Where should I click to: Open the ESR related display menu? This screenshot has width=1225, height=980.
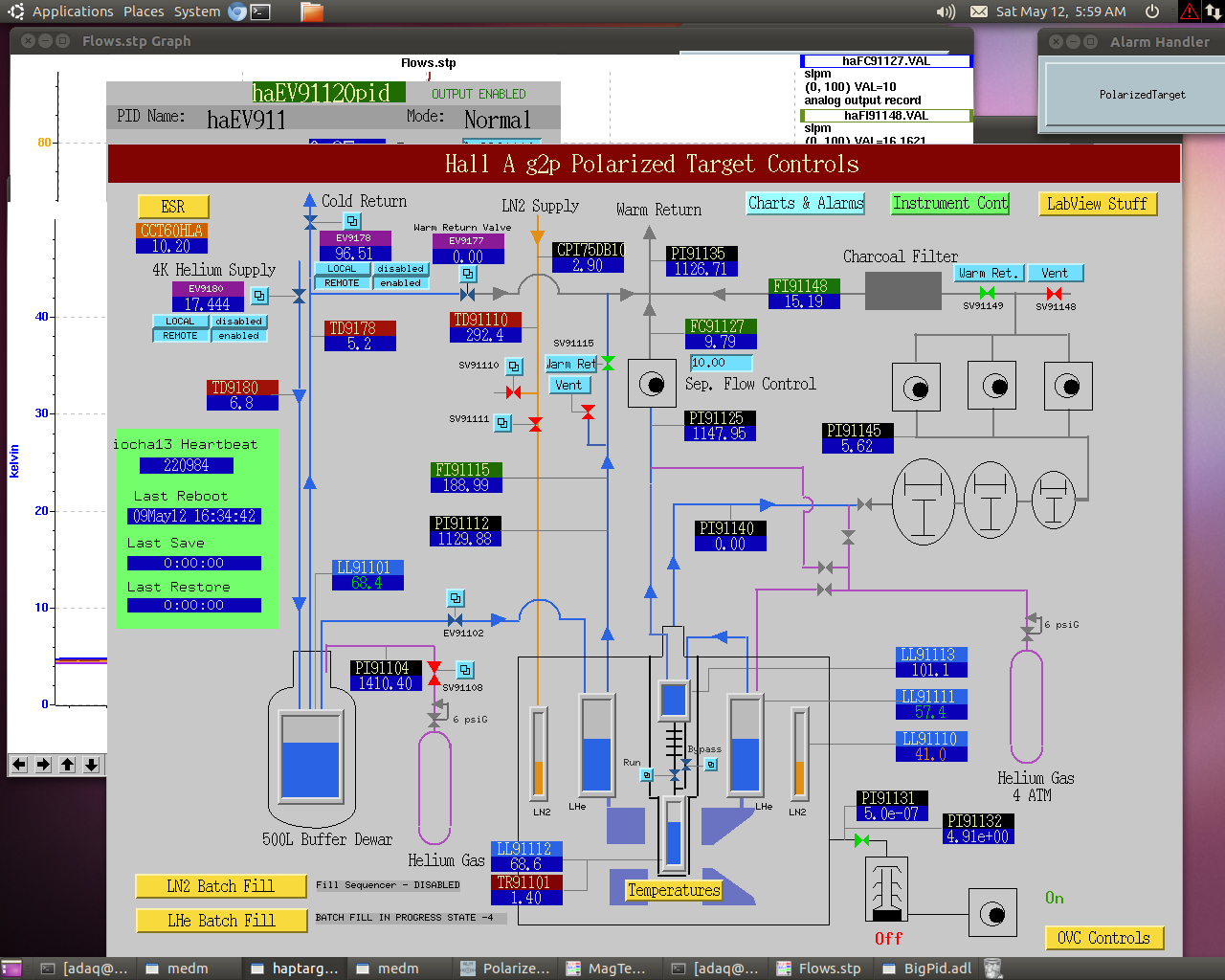click(173, 207)
